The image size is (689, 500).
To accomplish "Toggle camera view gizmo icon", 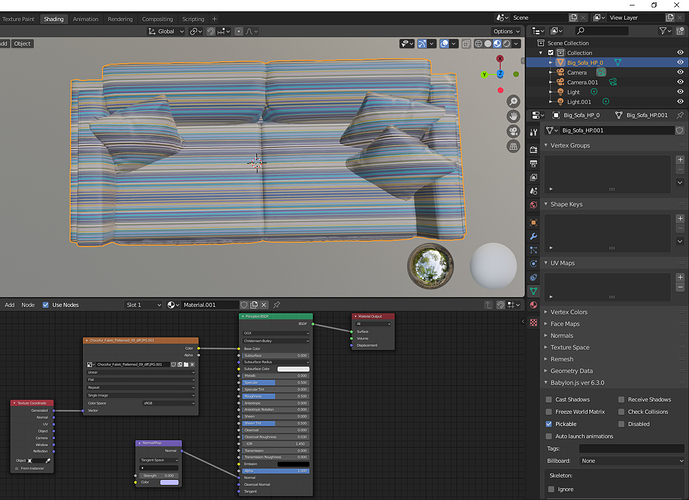I will coord(513,131).
